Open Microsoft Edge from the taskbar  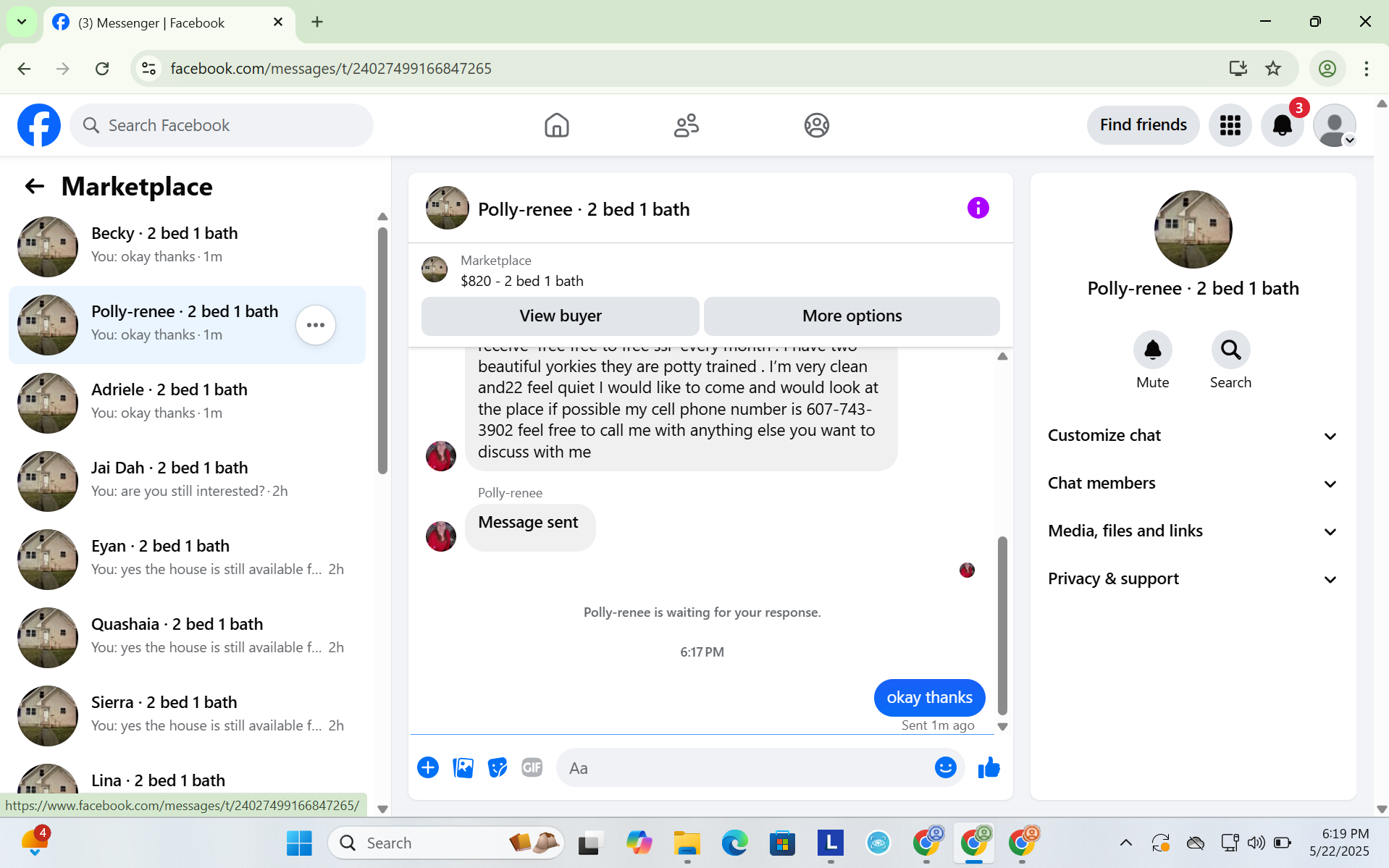[x=734, y=843]
